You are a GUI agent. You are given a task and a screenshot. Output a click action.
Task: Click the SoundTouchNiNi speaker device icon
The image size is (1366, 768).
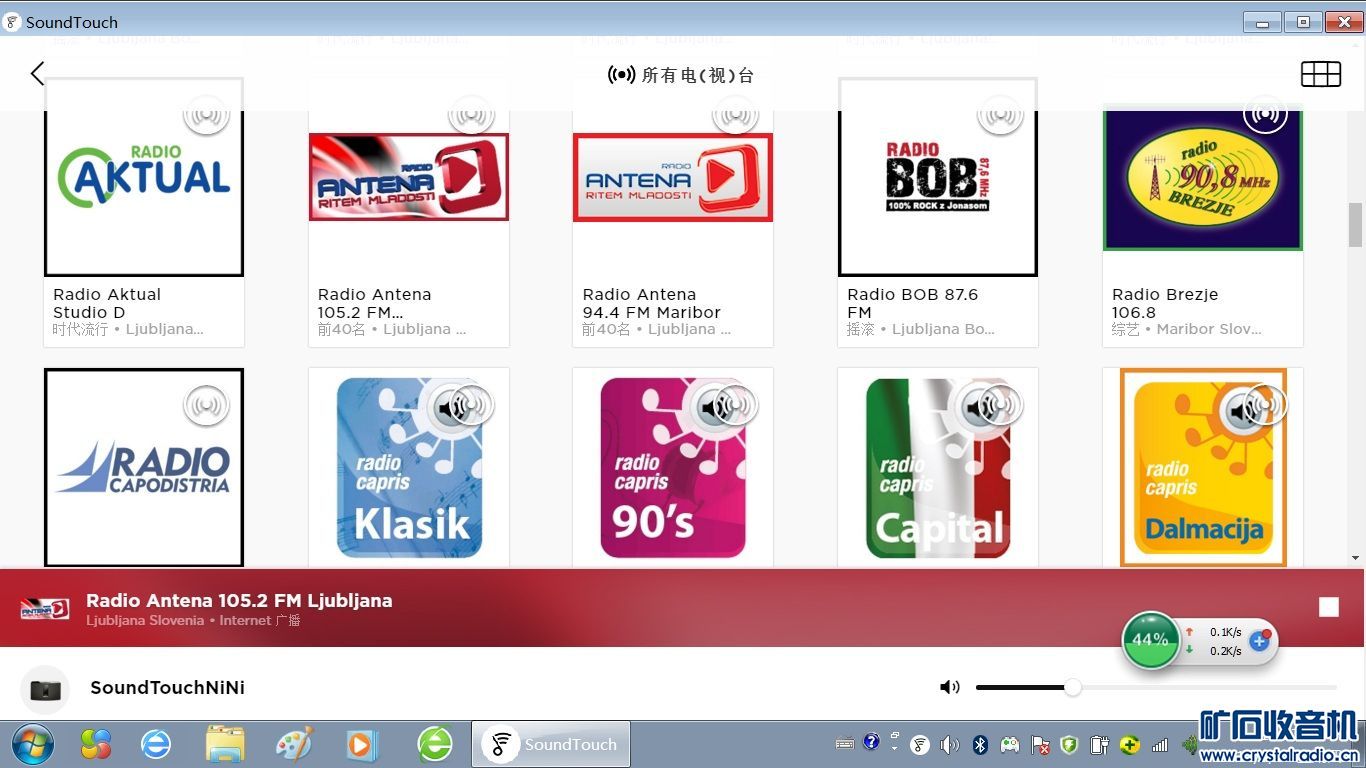click(45, 689)
